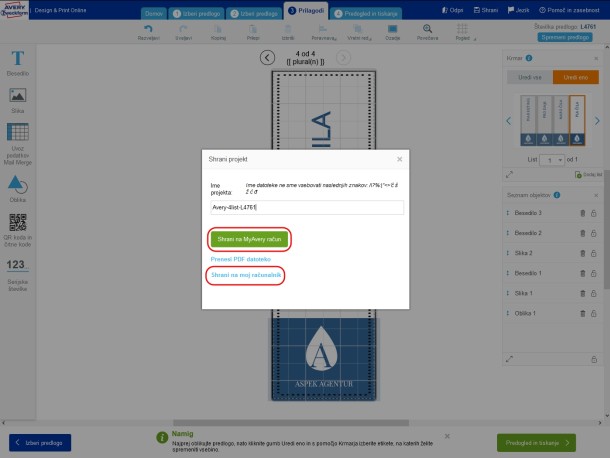
Task: Close the Seznam objektov panel
Action: point(596,195)
